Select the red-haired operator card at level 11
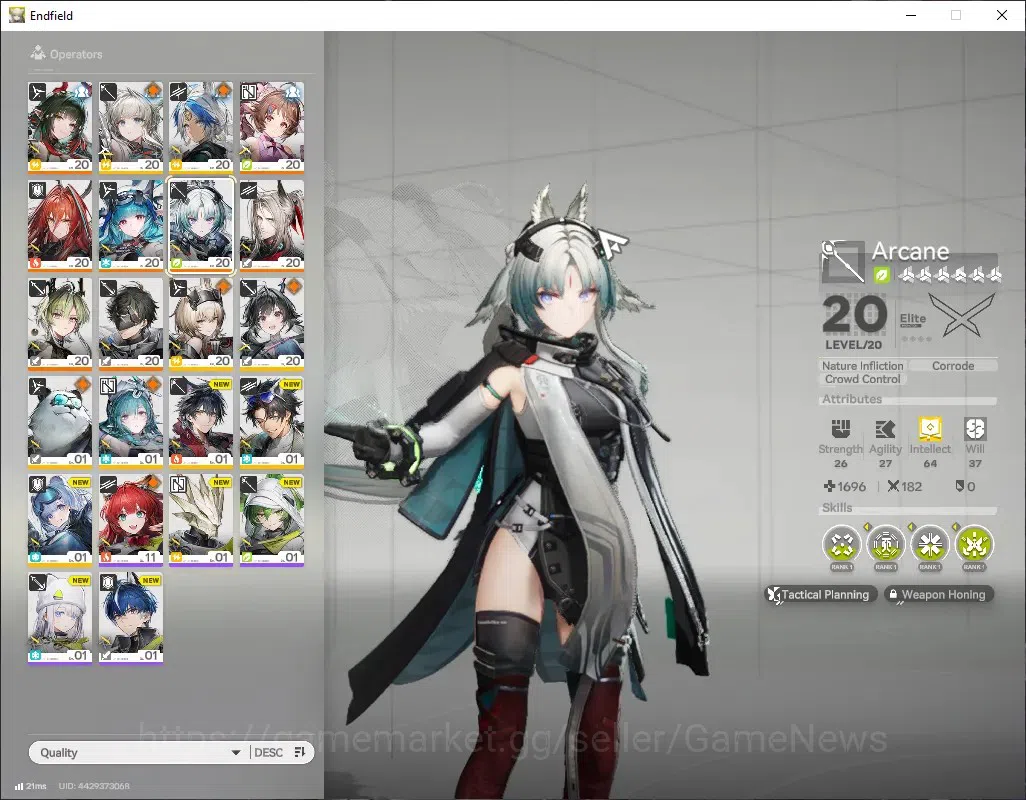This screenshot has height=800, width=1026. coord(131,519)
